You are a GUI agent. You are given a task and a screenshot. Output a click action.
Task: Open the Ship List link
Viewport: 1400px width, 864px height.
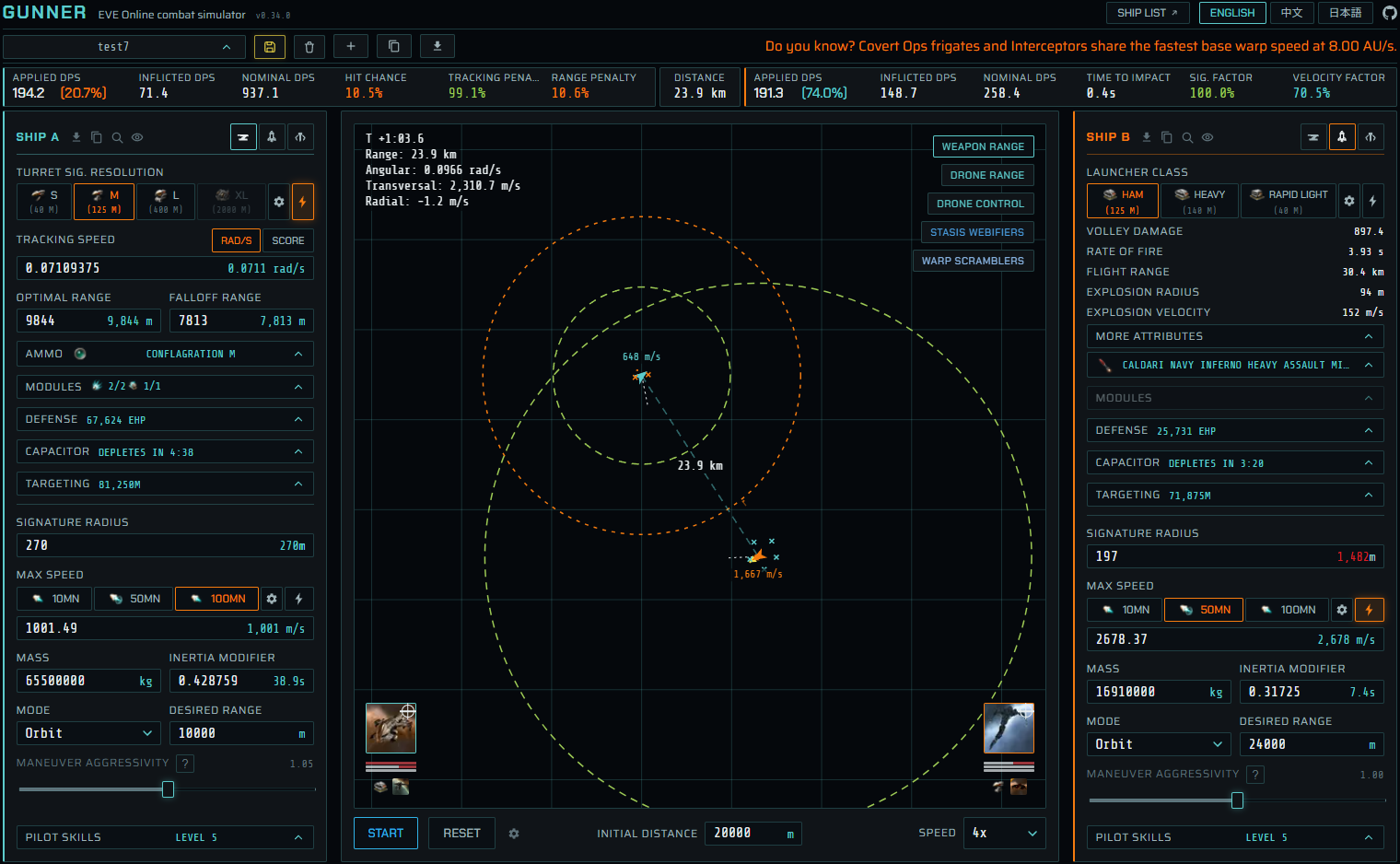(x=1148, y=13)
